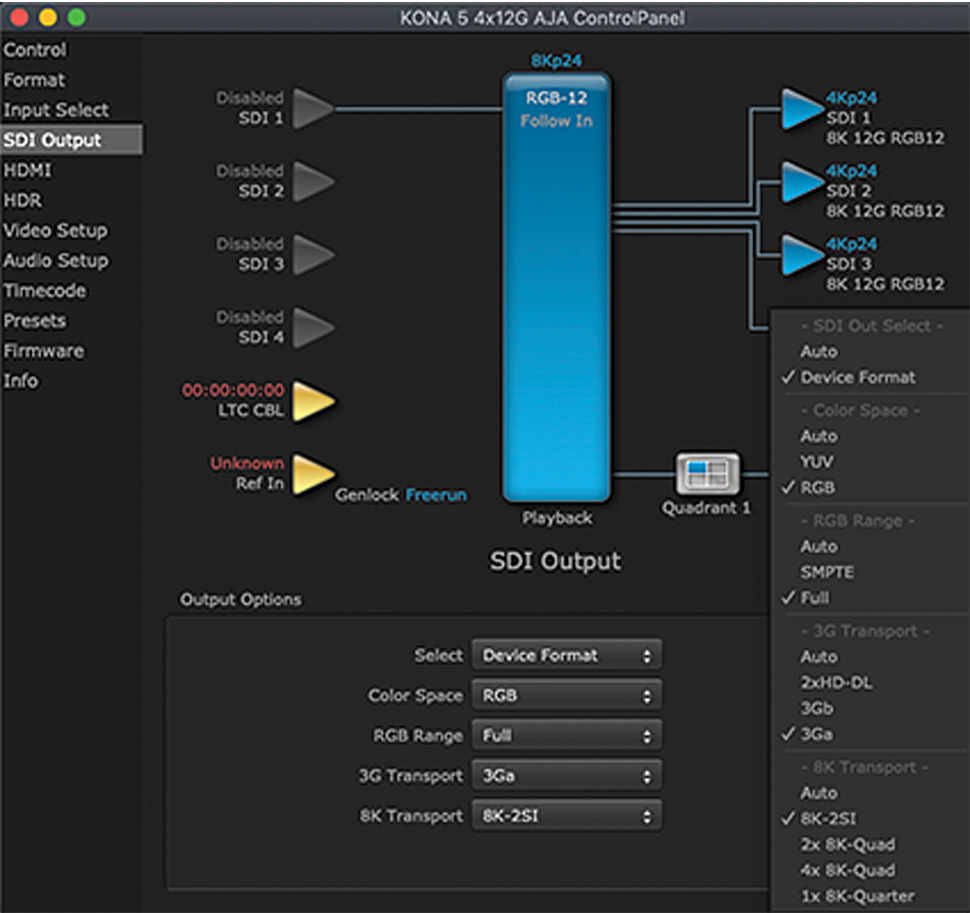Open the Color Space dropdown showing RGB
Viewport: 970px width, 913px height.
567,695
